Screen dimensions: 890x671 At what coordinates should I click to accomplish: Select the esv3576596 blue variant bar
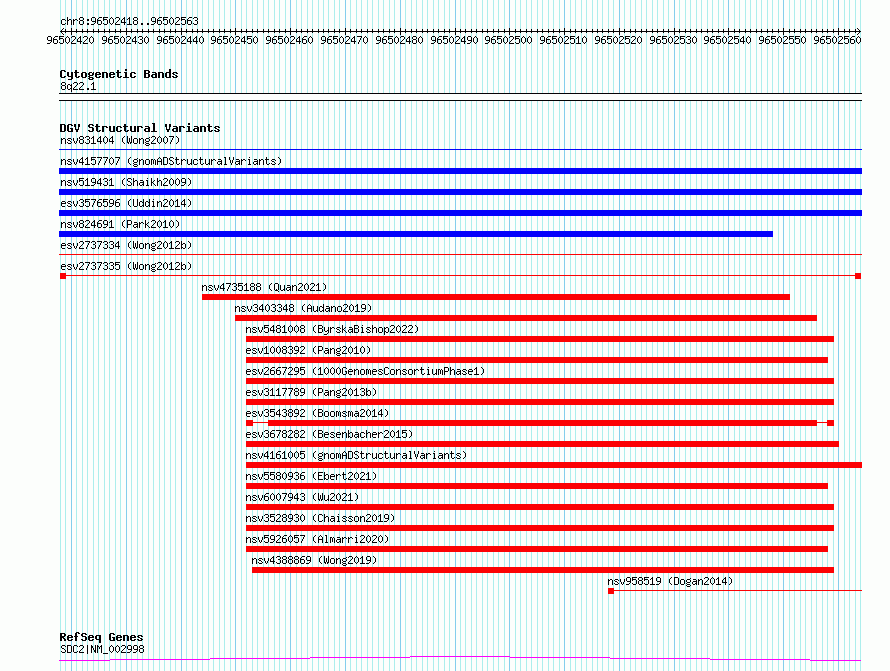point(460,213)
